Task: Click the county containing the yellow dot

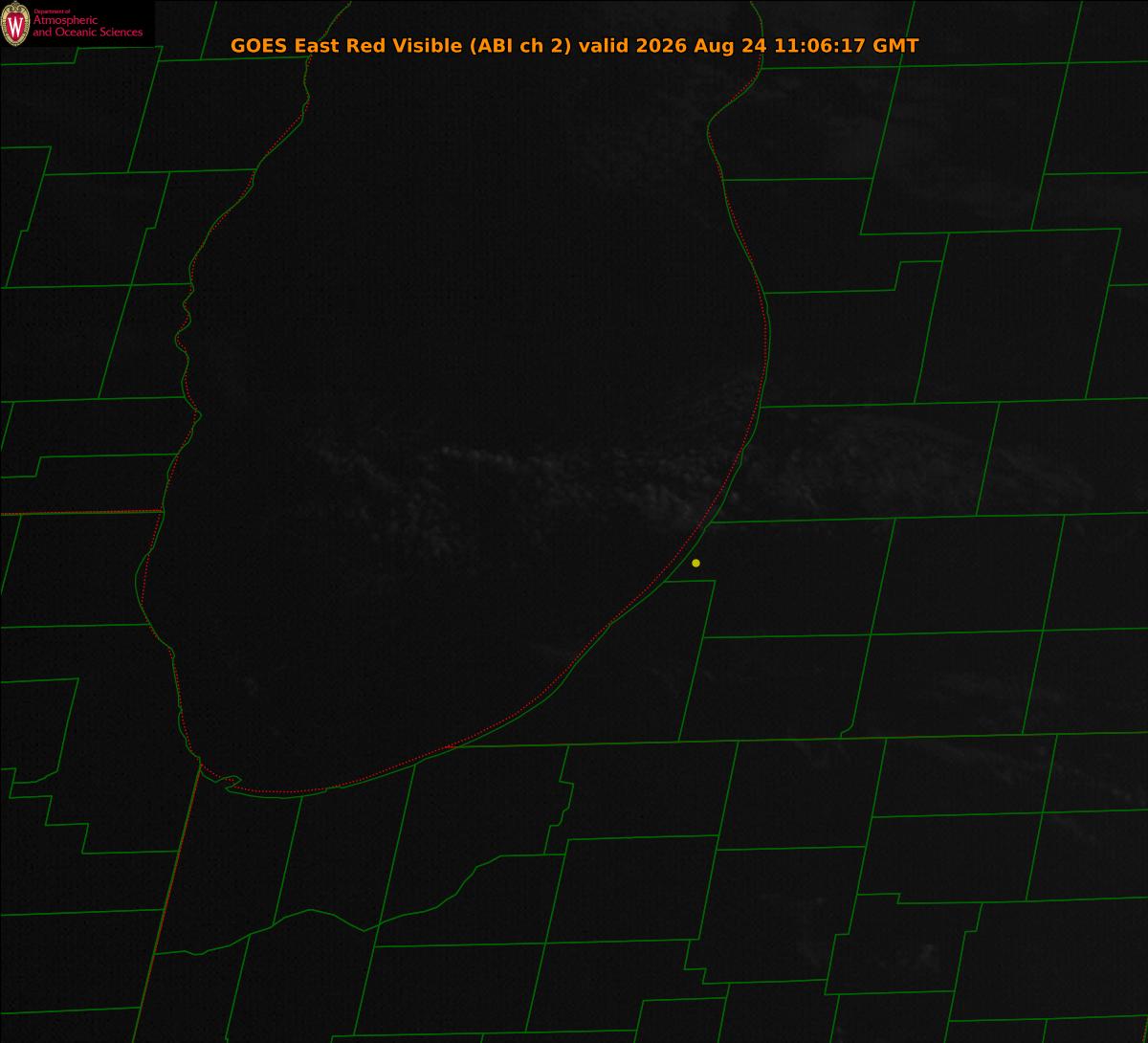Action: tap(784, 579)
